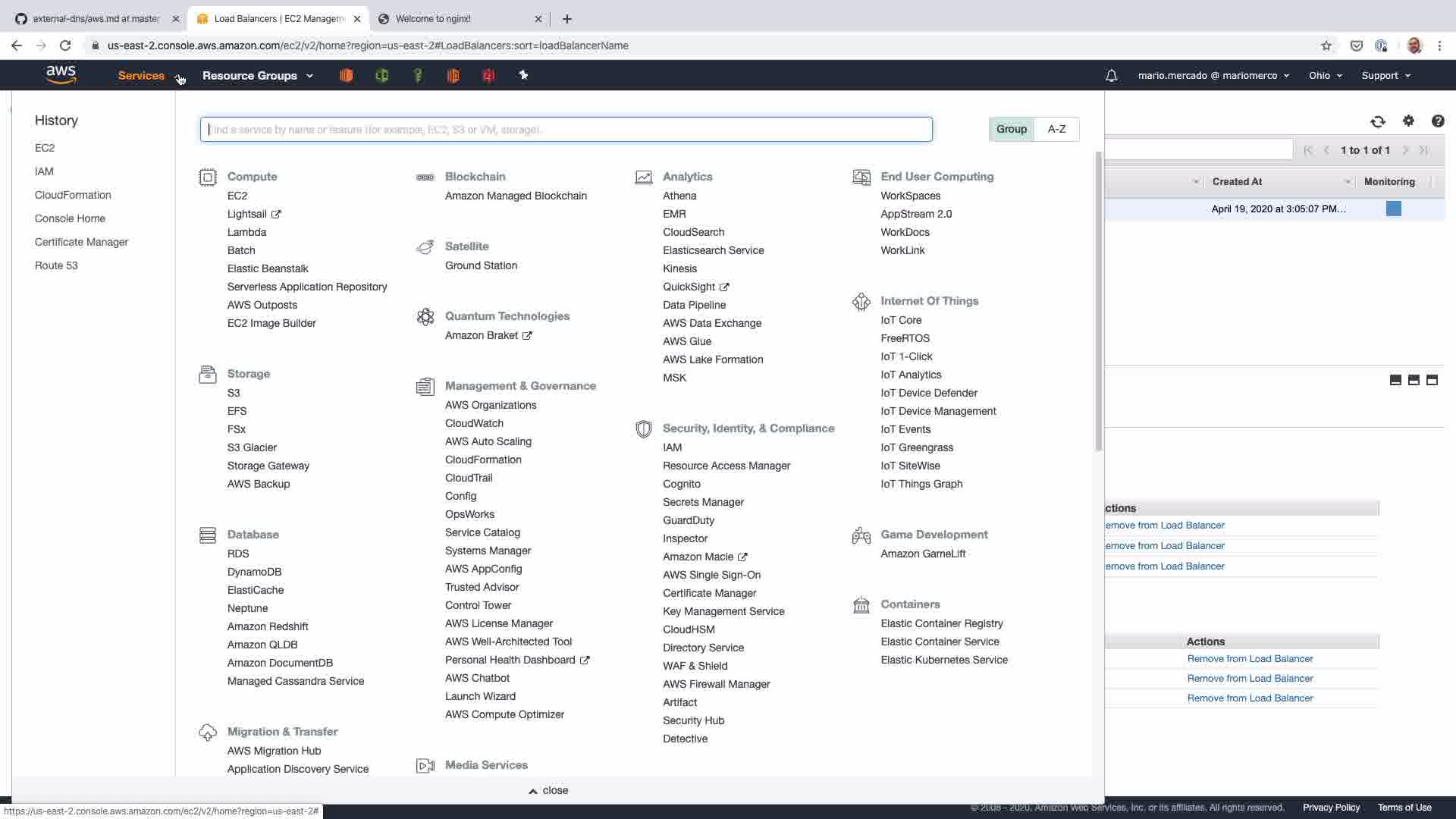The width and height of the screenshot is (1456, 819).
Task: Click the green key shortcut icon
Action: tap(417, 75)
